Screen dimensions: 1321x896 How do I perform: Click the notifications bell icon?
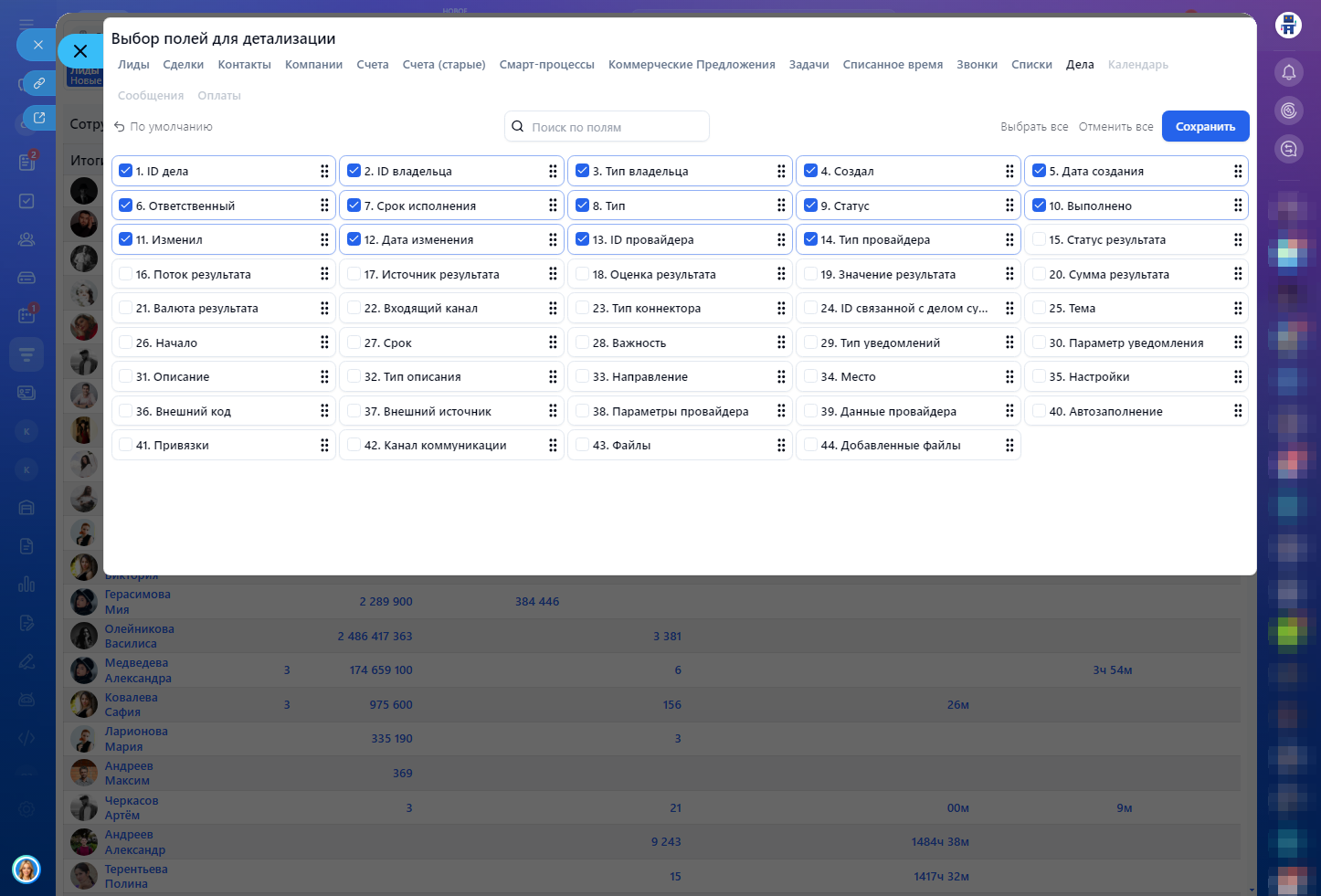[1288, 72]
